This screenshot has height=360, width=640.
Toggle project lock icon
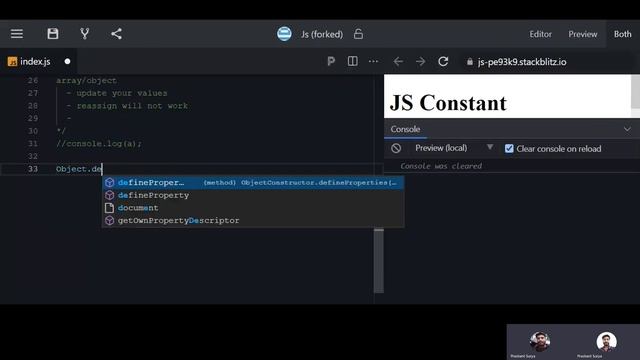pos(358,34)
